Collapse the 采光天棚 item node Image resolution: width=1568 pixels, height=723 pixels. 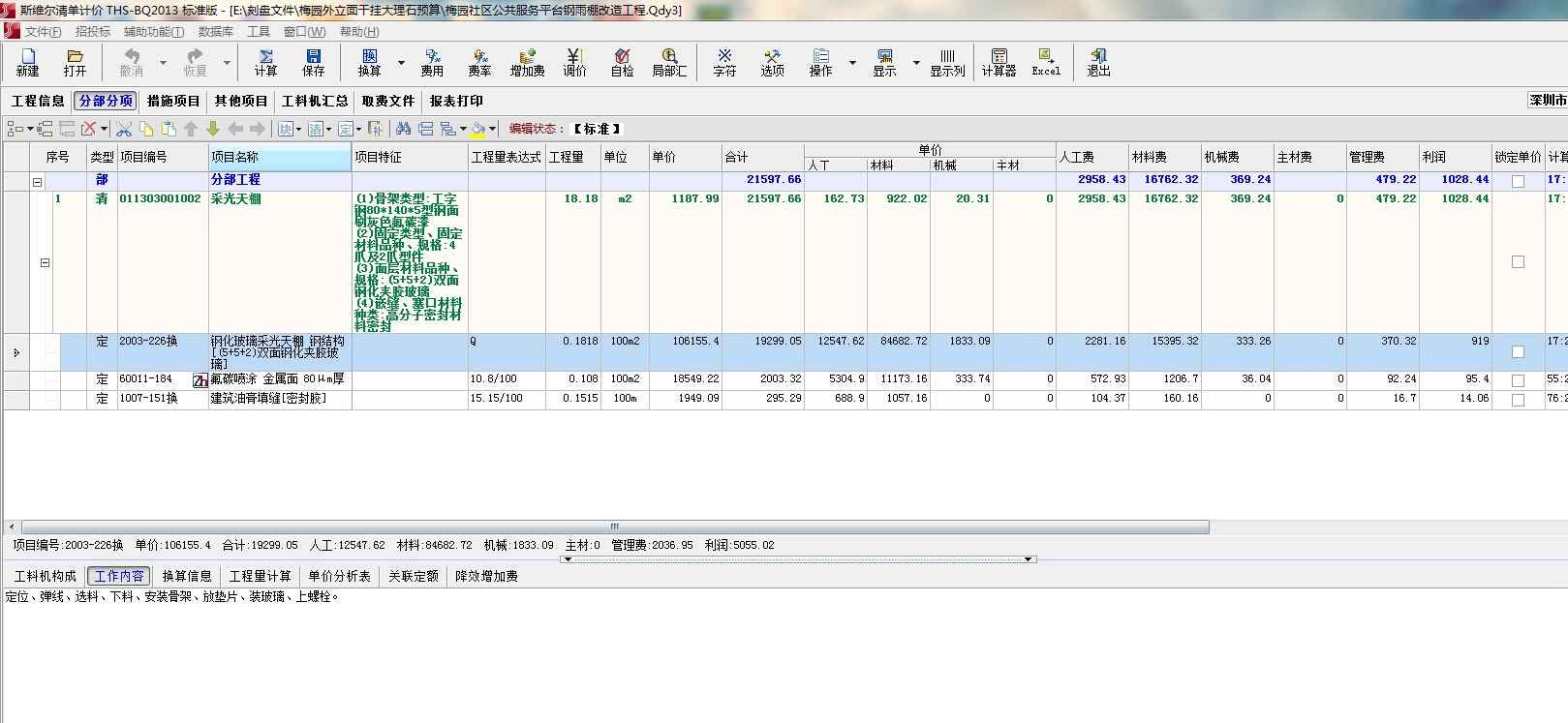click(45, 262)
